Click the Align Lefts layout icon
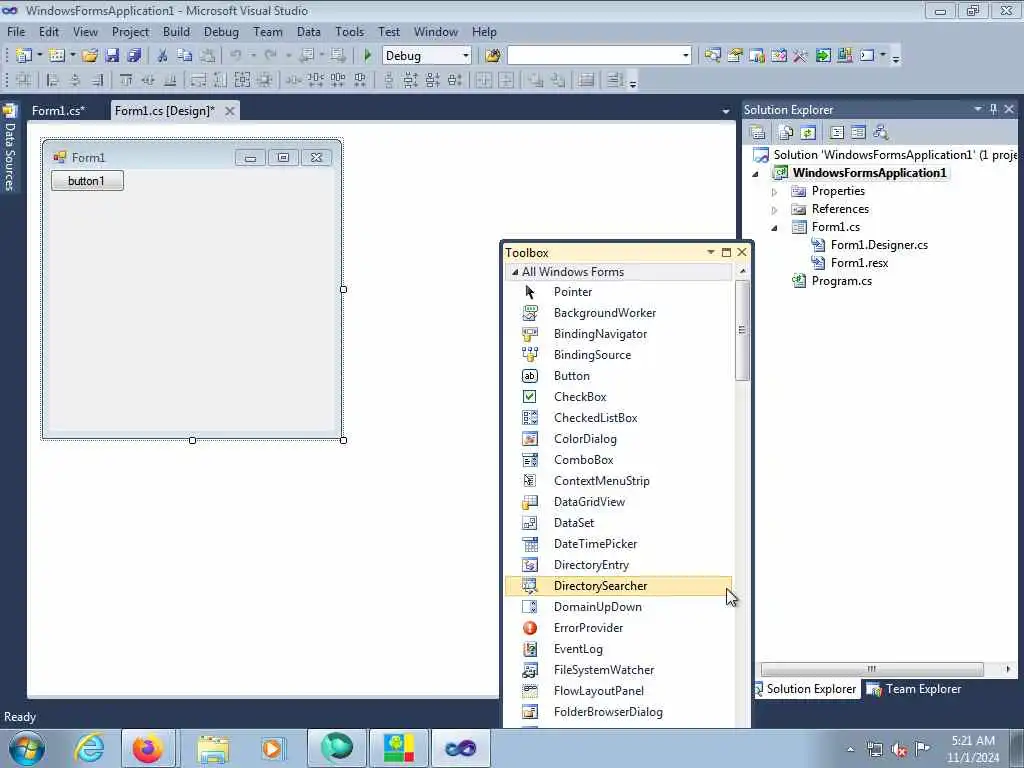Image resolution: width=1024 pixels, height=768 pixels. click(x=53, y=80)
